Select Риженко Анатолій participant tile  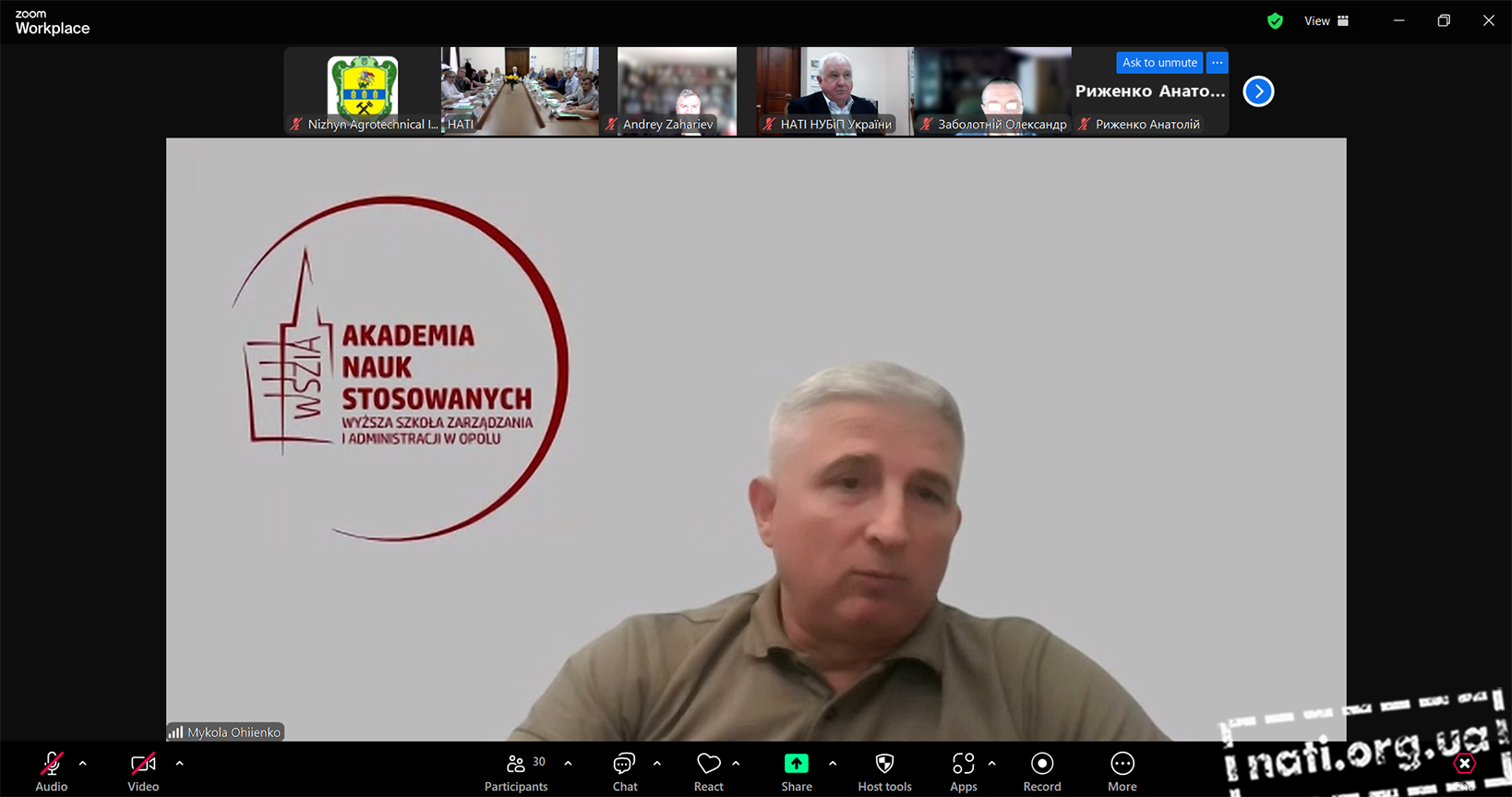(1150, 91)
